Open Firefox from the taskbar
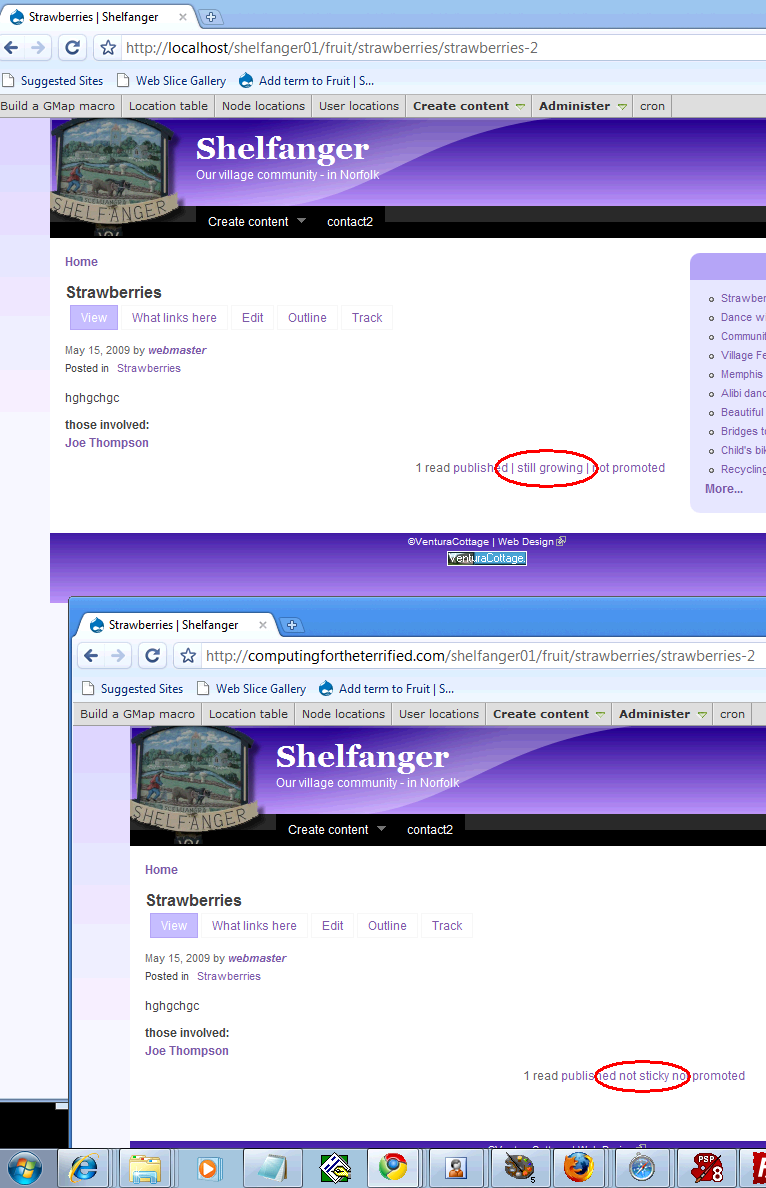 pos(578,1168)
